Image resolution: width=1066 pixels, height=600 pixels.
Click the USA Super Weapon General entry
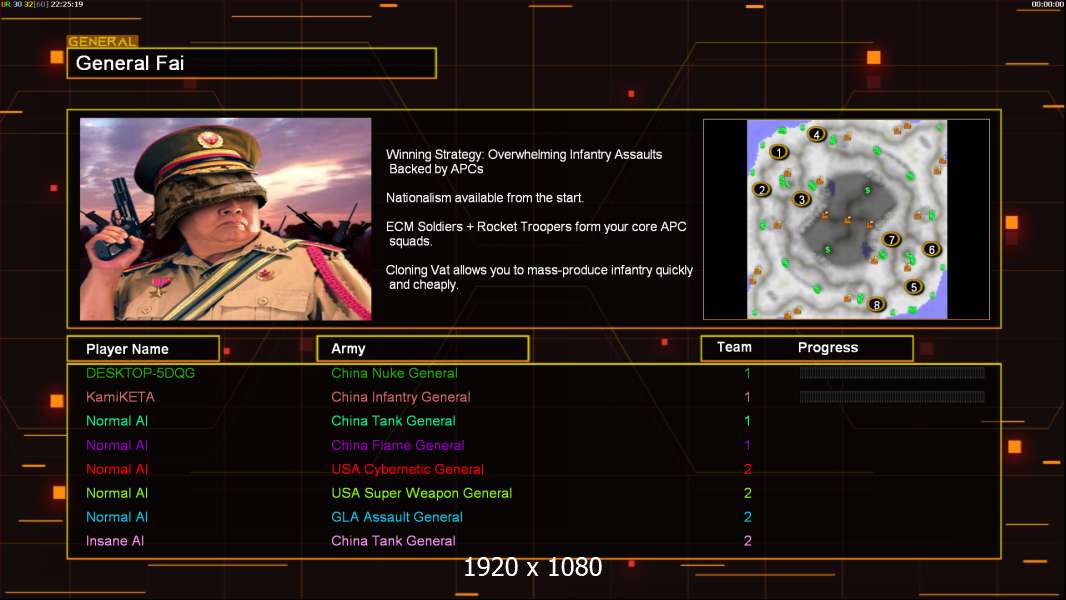(422, 493)
